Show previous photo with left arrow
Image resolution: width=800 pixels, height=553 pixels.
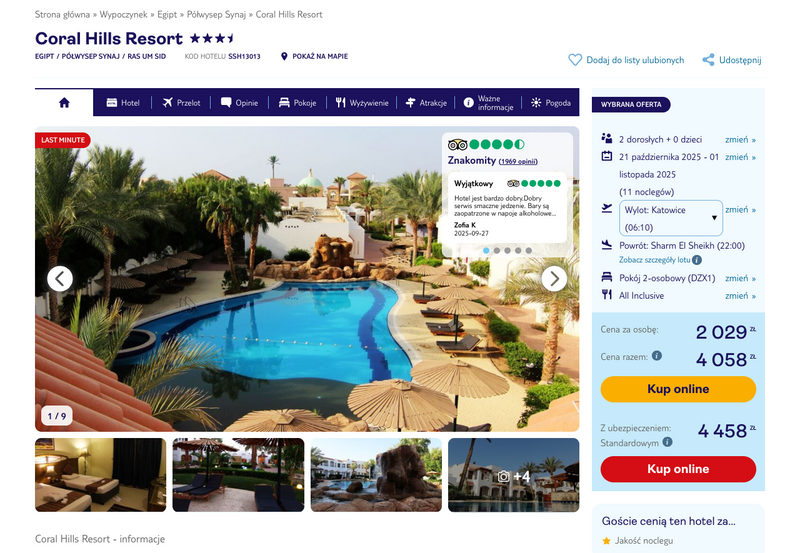click(x=60, y=279)
